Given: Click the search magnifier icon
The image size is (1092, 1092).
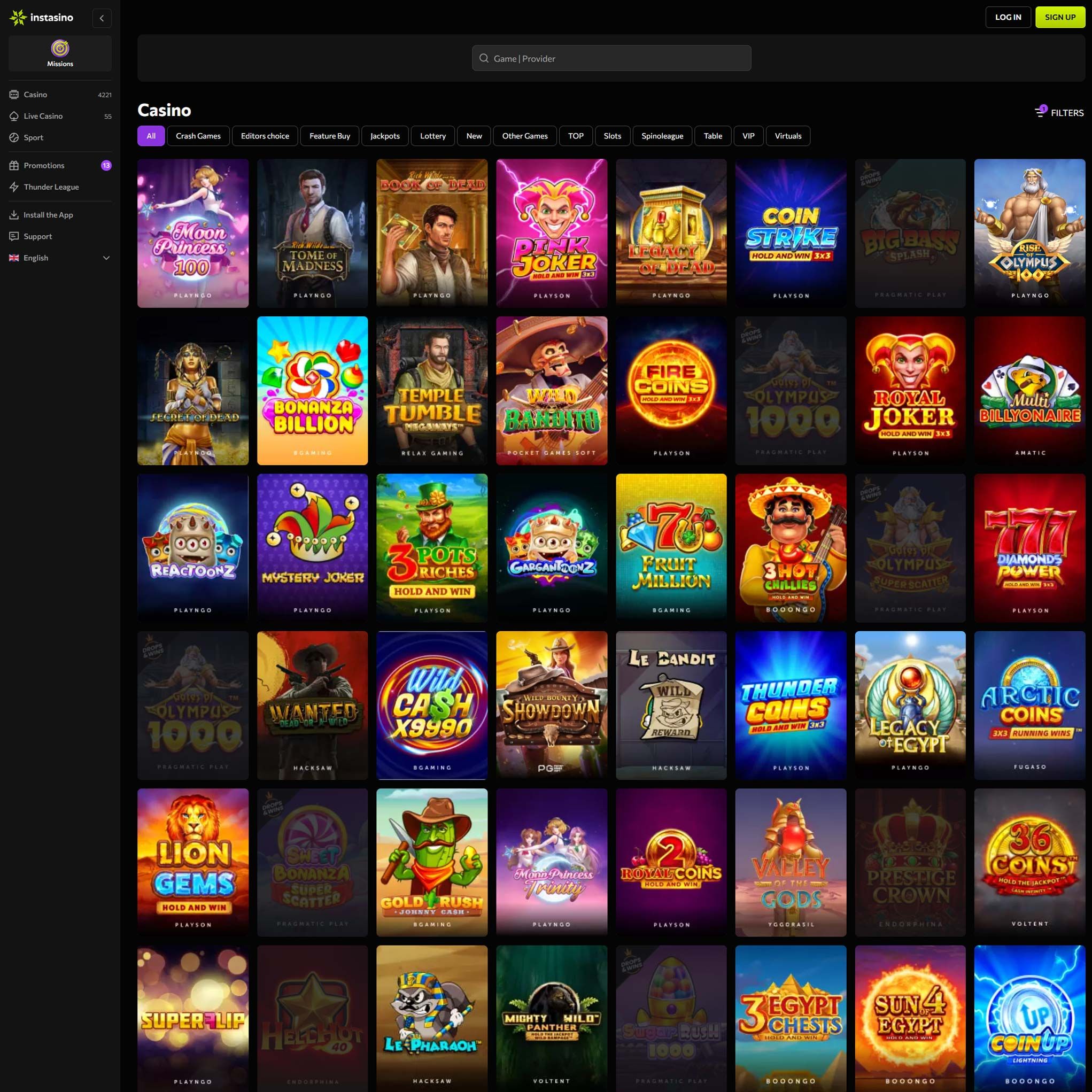Looking at the screenshot, I should (484, 58).
